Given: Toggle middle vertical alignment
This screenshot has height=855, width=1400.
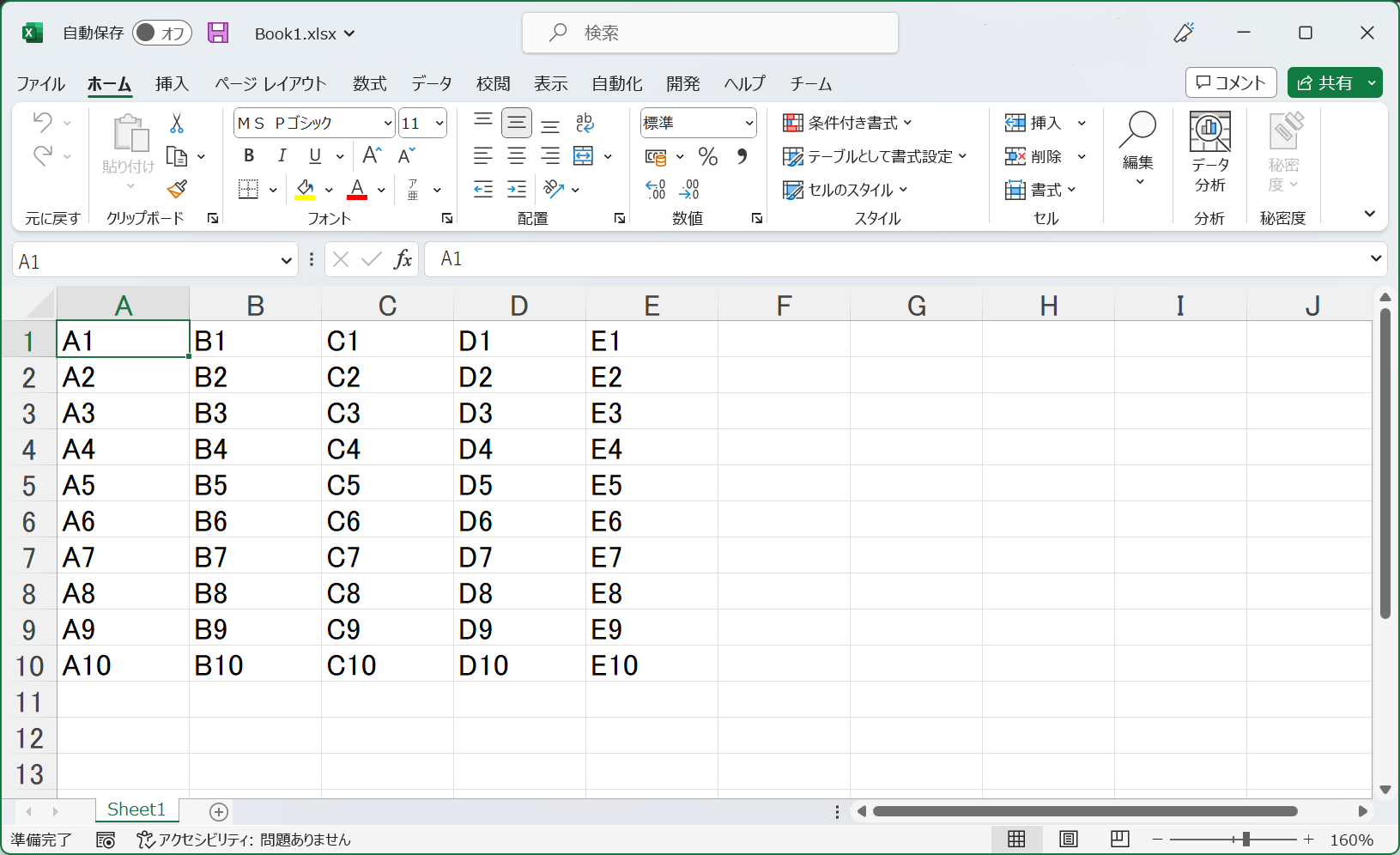Looking at the screenshot, I should (x=517, y=123).
